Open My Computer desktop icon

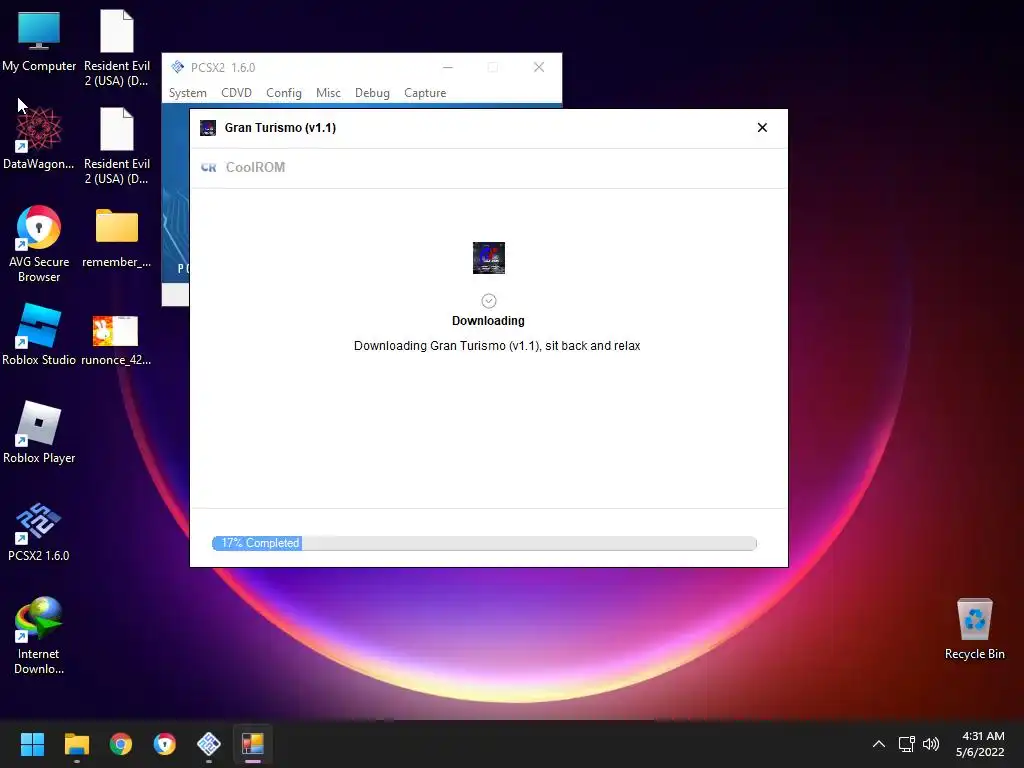pos(39,40)
